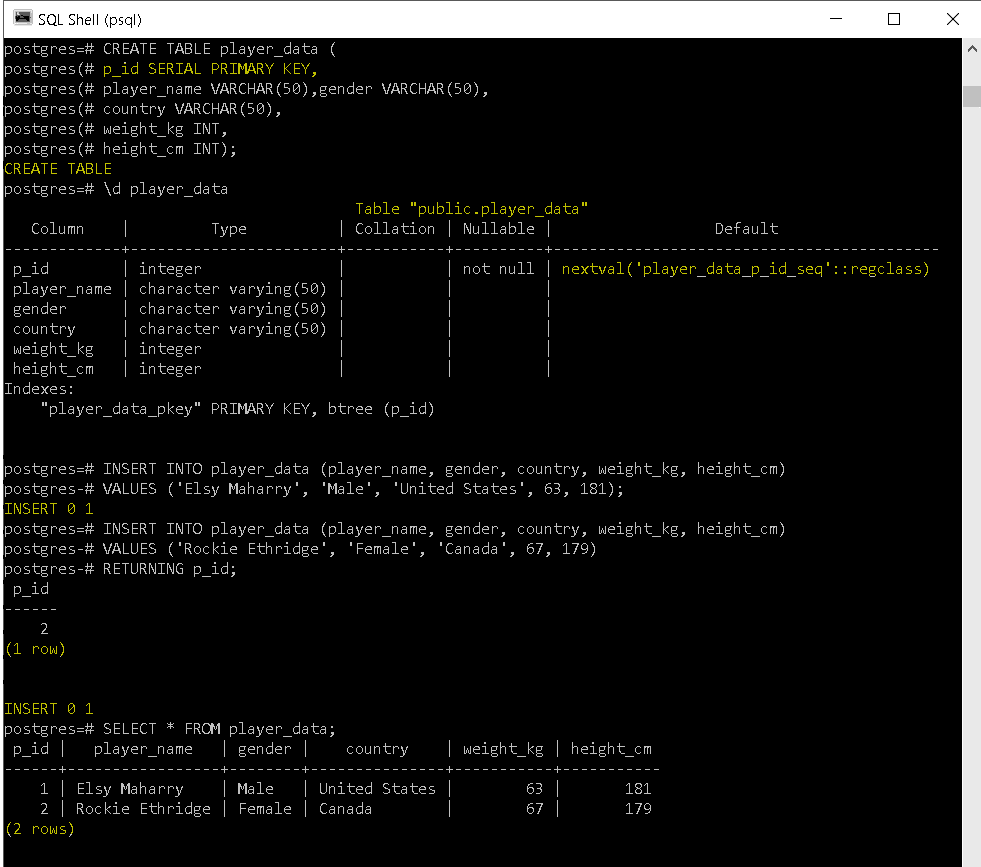Minimize the SQL Shell window

tap(836, 18)
